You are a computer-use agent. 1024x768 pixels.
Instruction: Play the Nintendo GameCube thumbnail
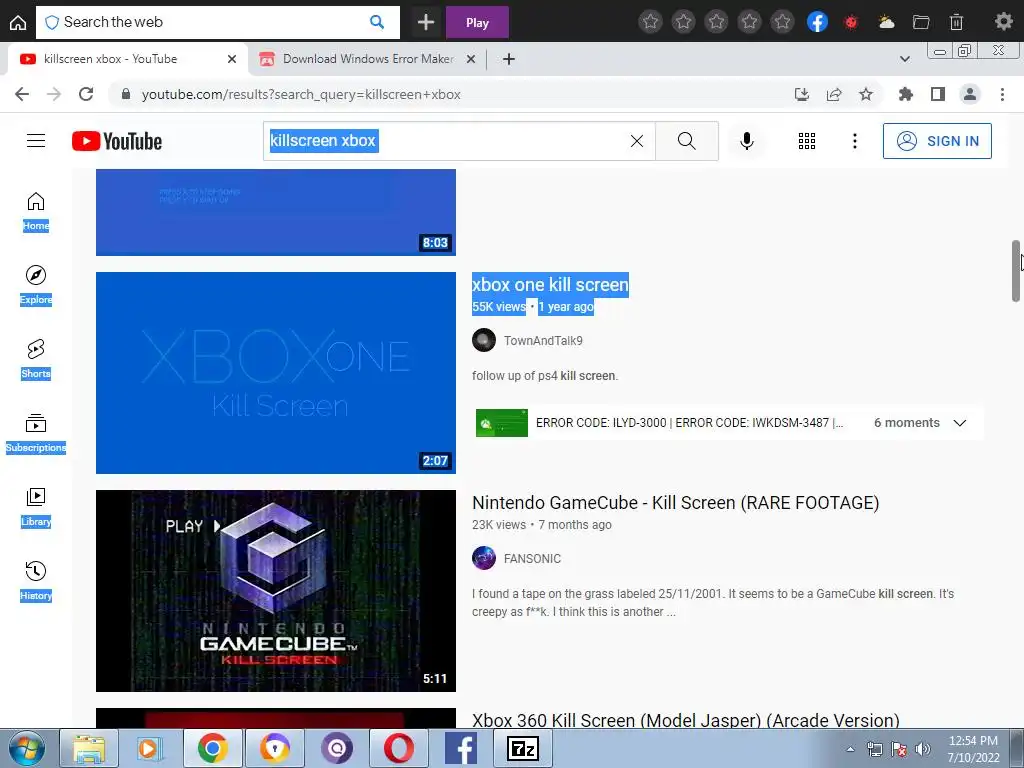point(276,591)
